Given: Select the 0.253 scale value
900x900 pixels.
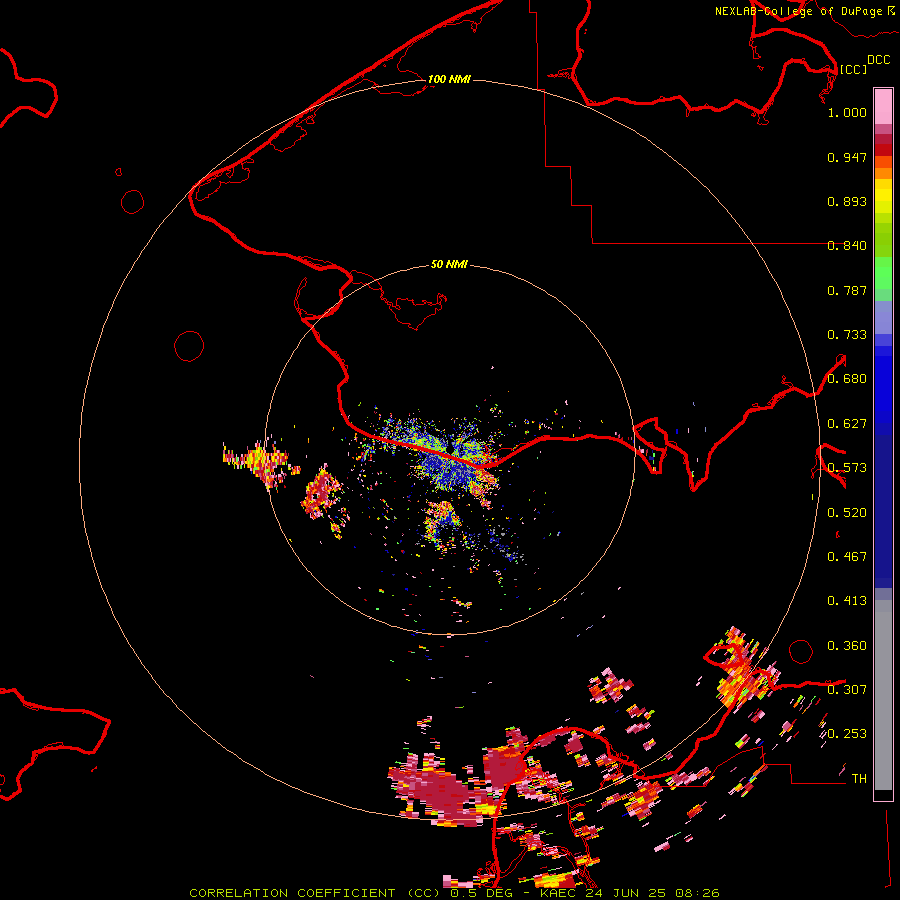Looking at the screenshot, I should click(847, 734).
